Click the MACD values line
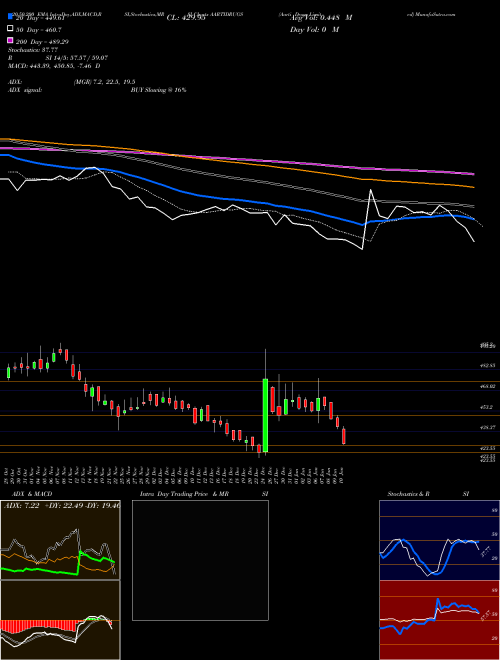This screenshot has width=500, height=660. click(x=54, y=66)
